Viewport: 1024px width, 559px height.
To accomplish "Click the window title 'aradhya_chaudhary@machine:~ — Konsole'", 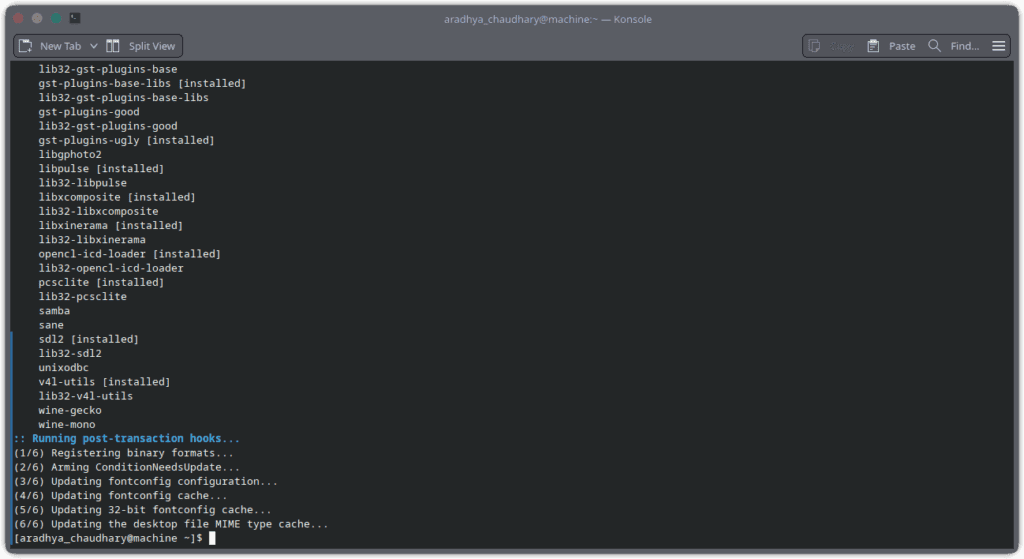I will 548,20.
